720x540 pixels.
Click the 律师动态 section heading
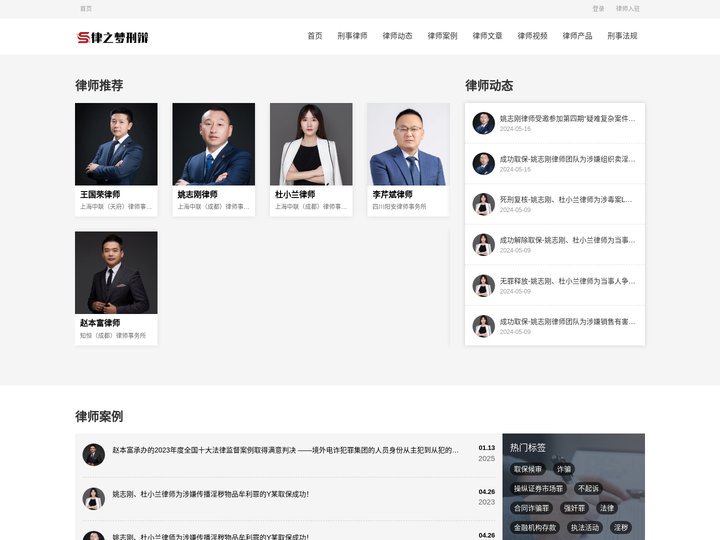489,85
